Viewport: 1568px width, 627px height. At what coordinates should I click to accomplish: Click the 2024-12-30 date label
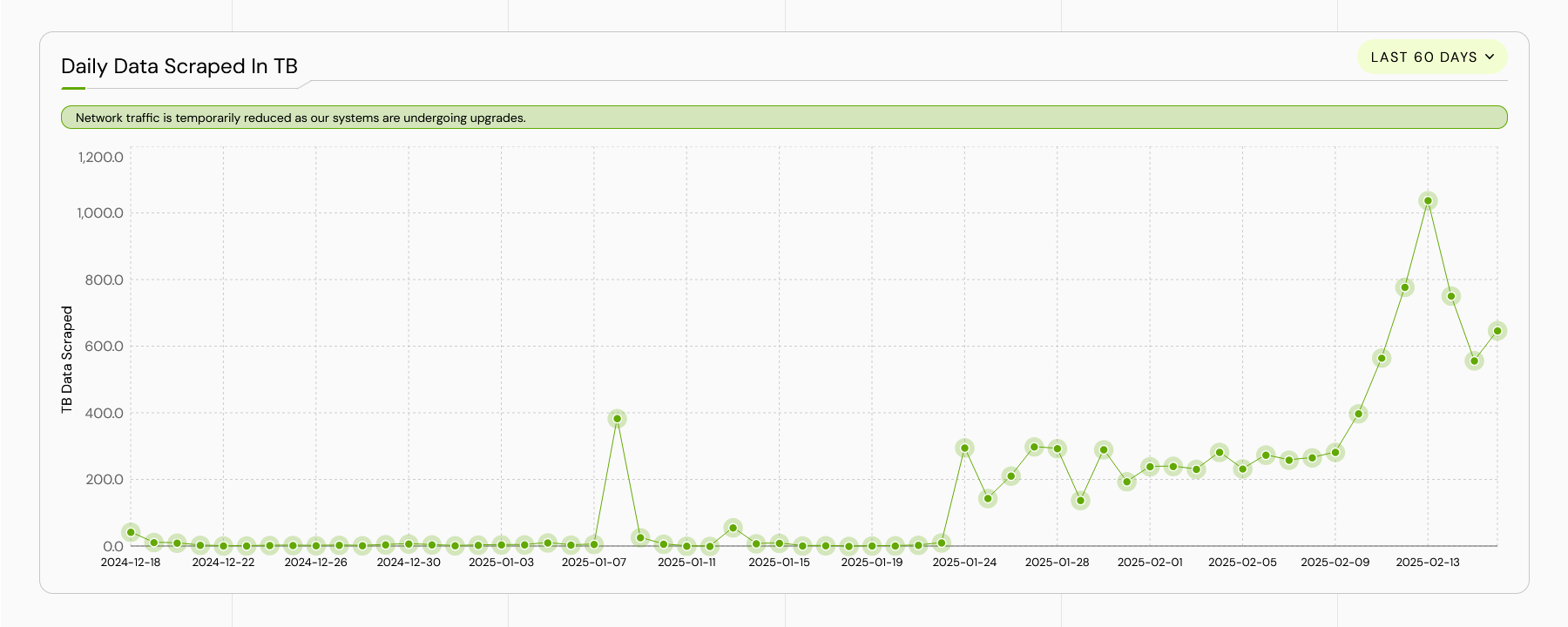click(409, 563)
